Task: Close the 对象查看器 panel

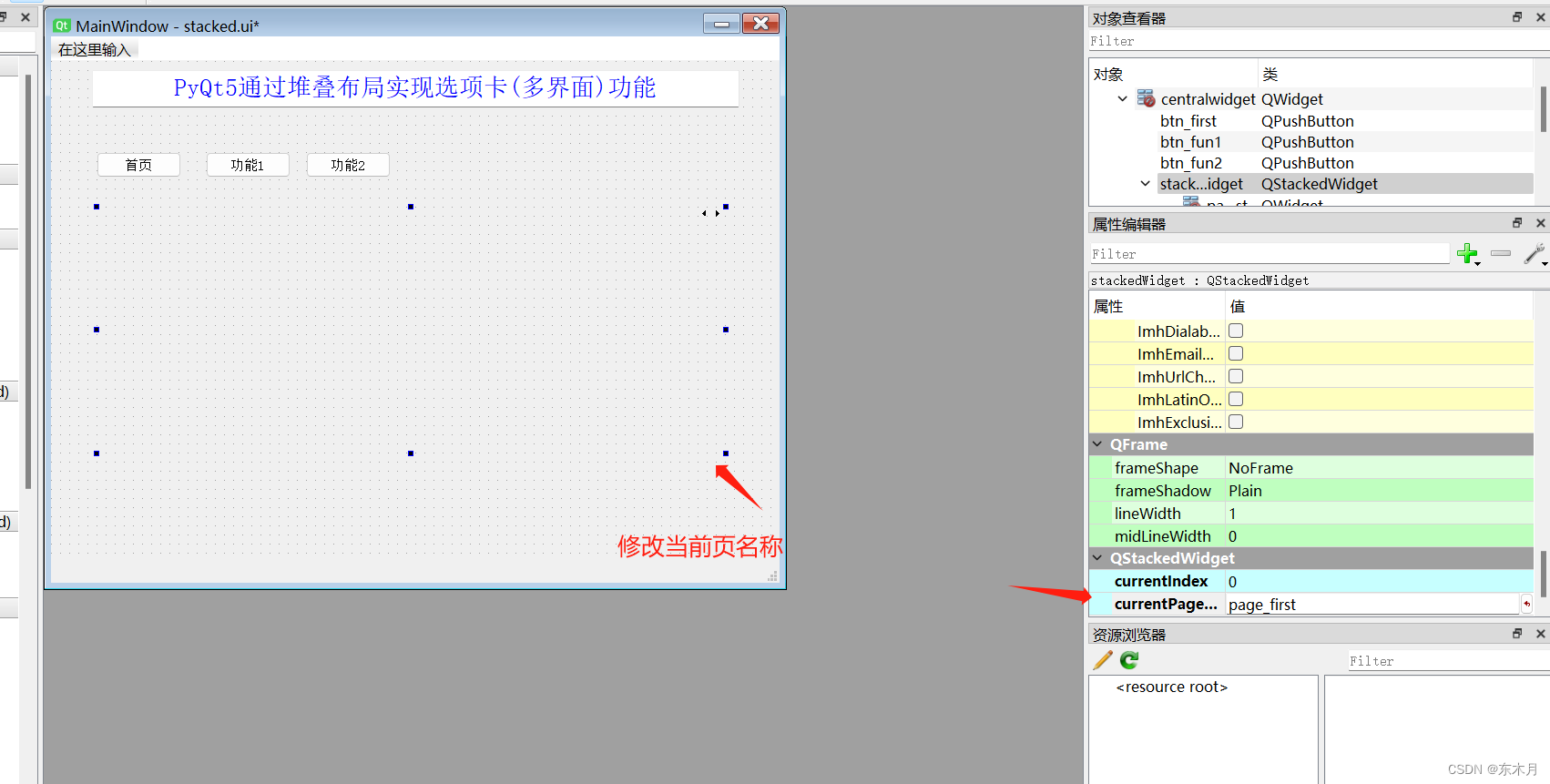Action: 1540,17
